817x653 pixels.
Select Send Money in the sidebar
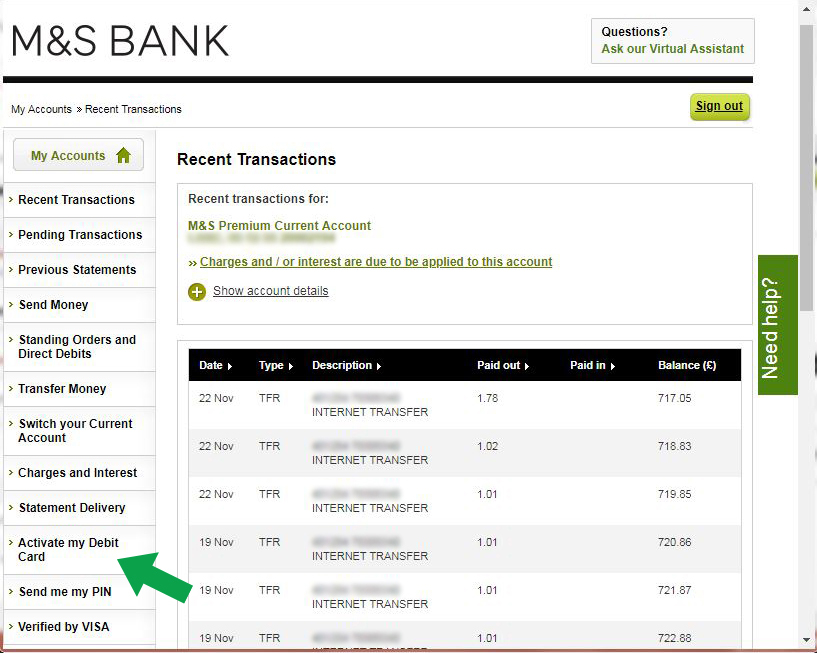pos(53,304)
